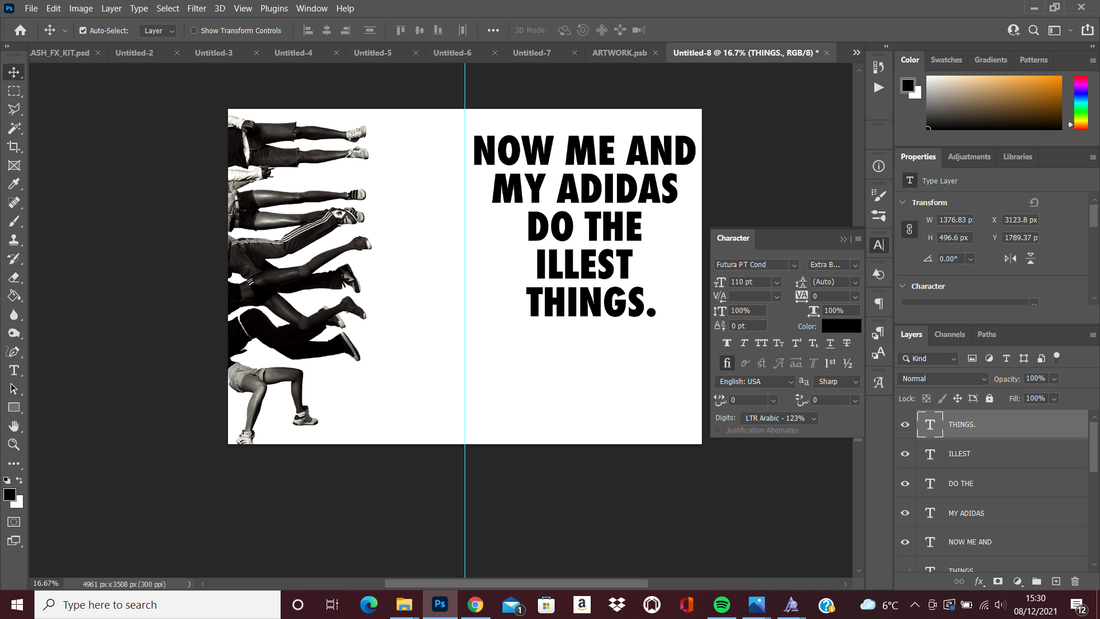
Task: Select the Path Selection tool
Action: (x=14, y=389)
